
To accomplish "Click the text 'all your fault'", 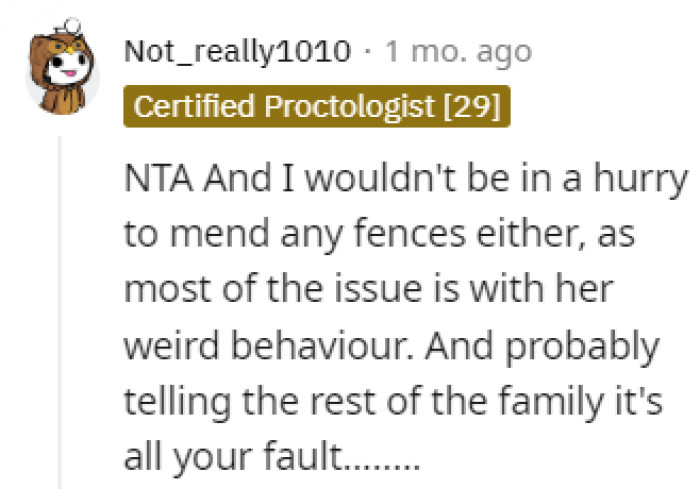I will coord(232,456).
